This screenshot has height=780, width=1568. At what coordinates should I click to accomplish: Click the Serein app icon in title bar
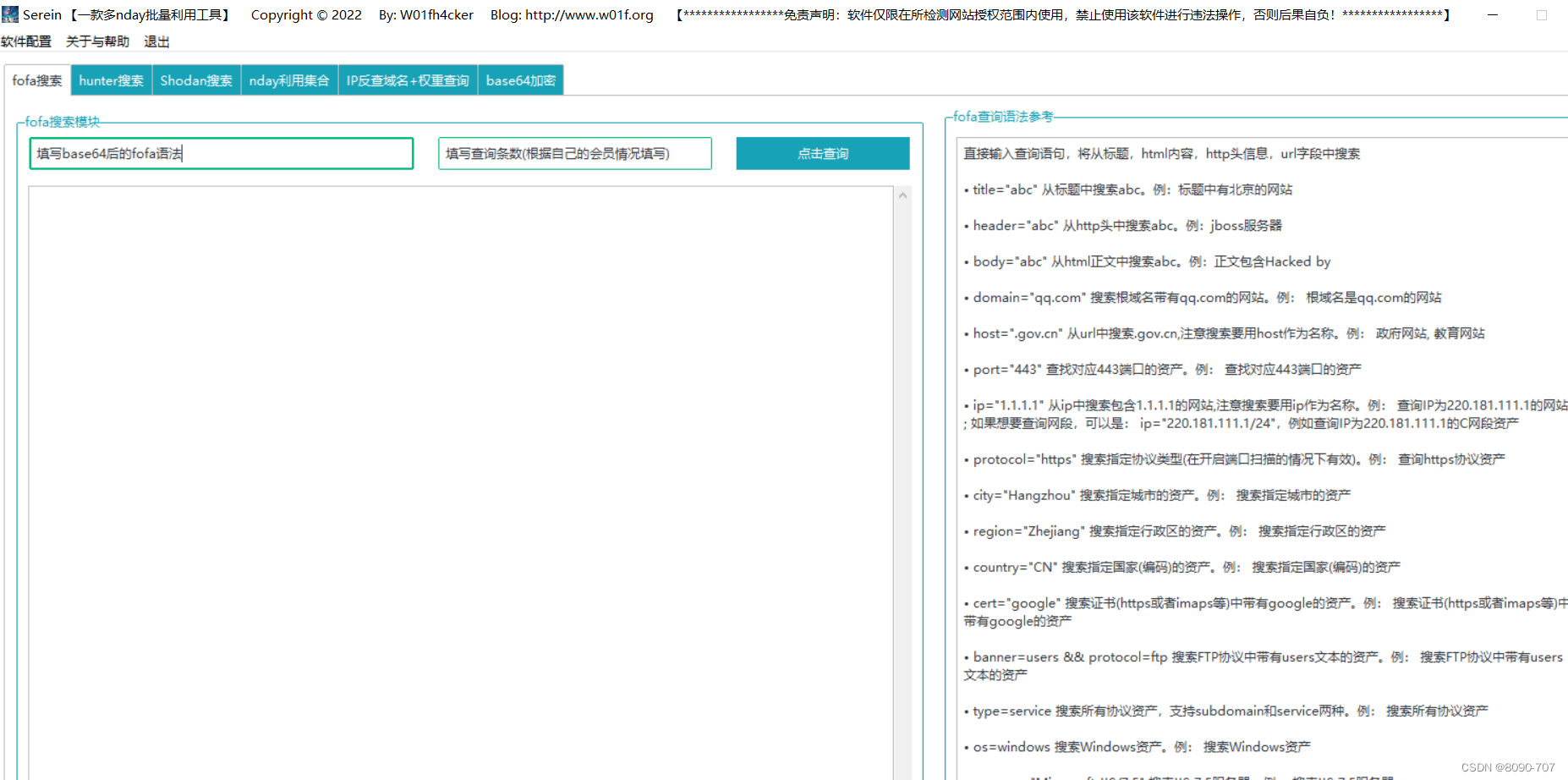10,14
